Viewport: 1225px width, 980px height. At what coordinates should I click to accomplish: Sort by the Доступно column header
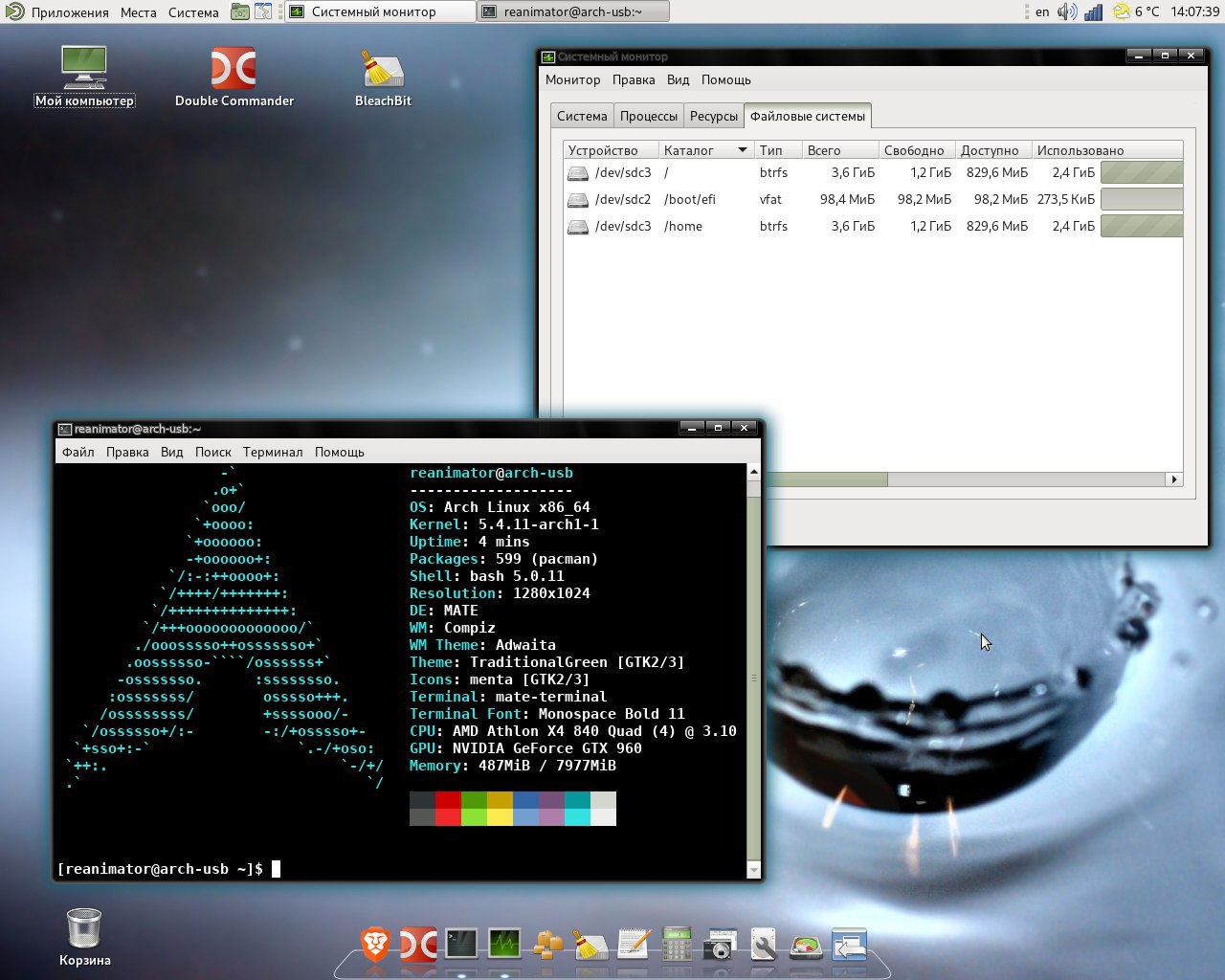[x=993, y=150]
